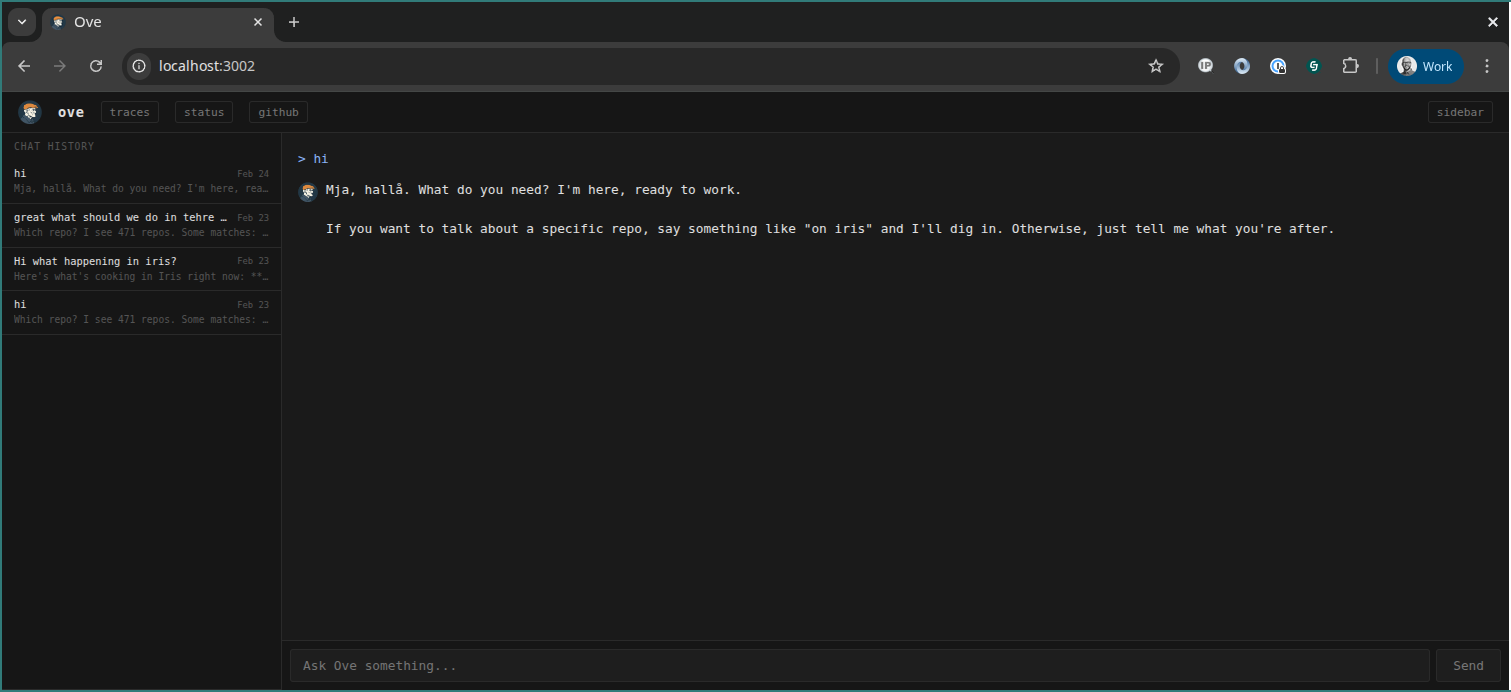This screenshot has width=1511, height=692.
Task: Open the lock-badged privacy extension icon
Action: click(1278, 66)
